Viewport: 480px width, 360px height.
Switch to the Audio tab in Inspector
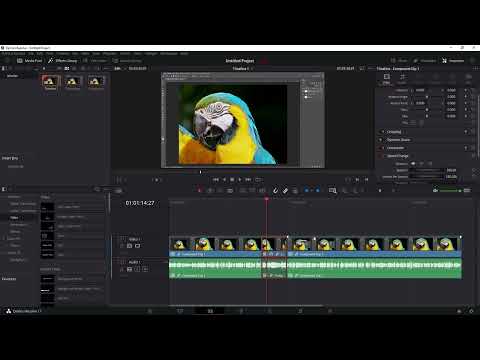402,78
